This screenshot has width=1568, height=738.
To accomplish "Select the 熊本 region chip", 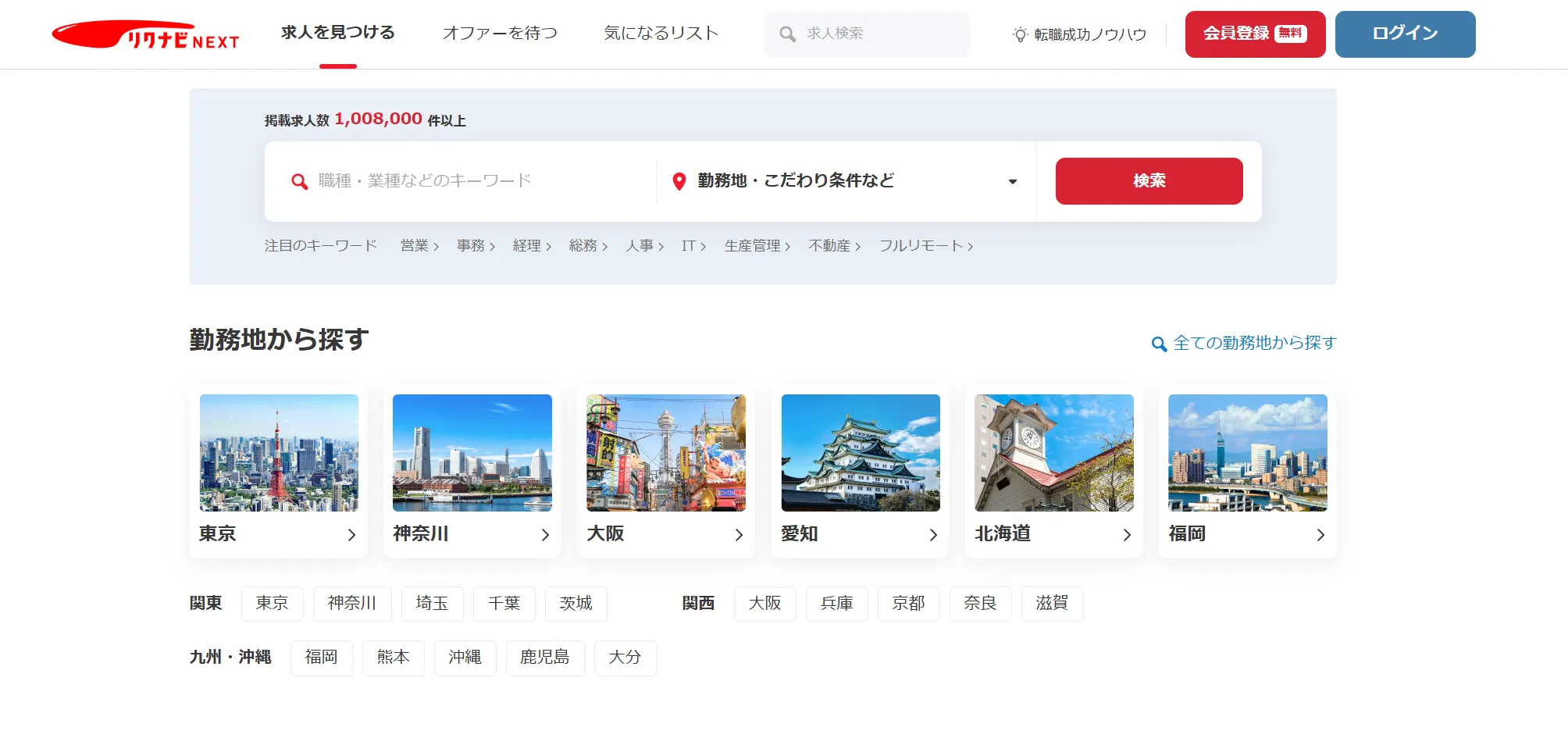I will [394, 658].
